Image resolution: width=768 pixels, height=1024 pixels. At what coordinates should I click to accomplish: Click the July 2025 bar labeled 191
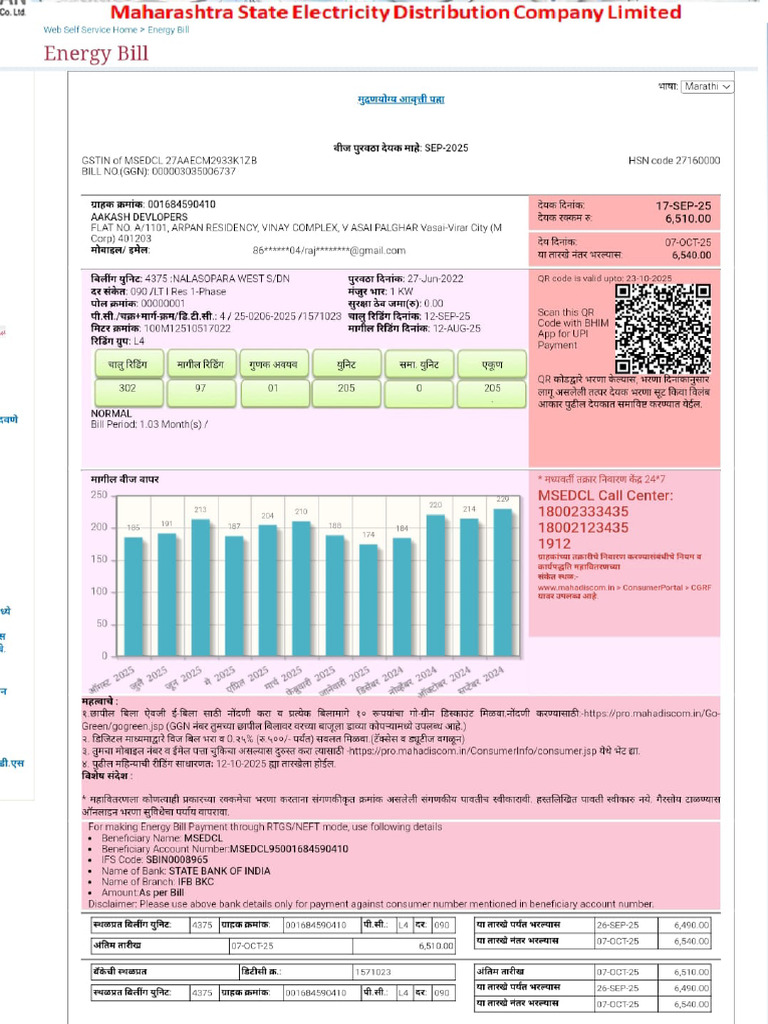coord(167,594)
